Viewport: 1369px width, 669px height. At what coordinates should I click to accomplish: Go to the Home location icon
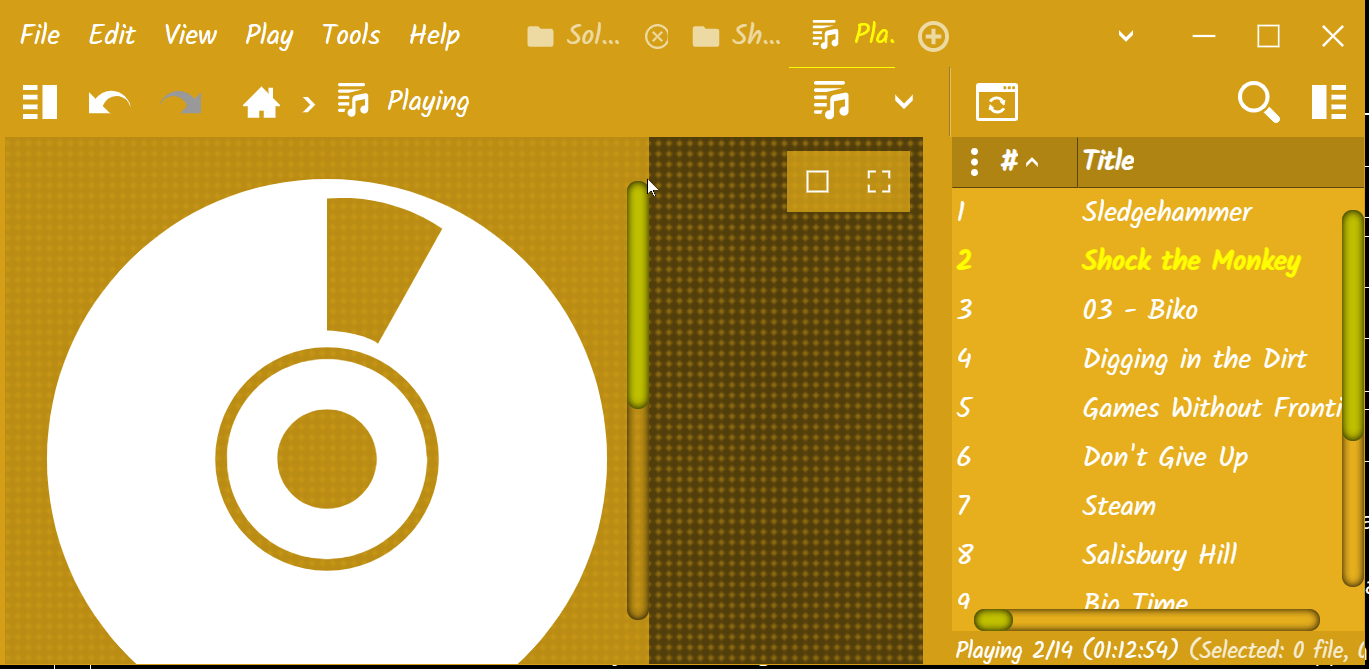pyautogui.click(x=261, y=102)
